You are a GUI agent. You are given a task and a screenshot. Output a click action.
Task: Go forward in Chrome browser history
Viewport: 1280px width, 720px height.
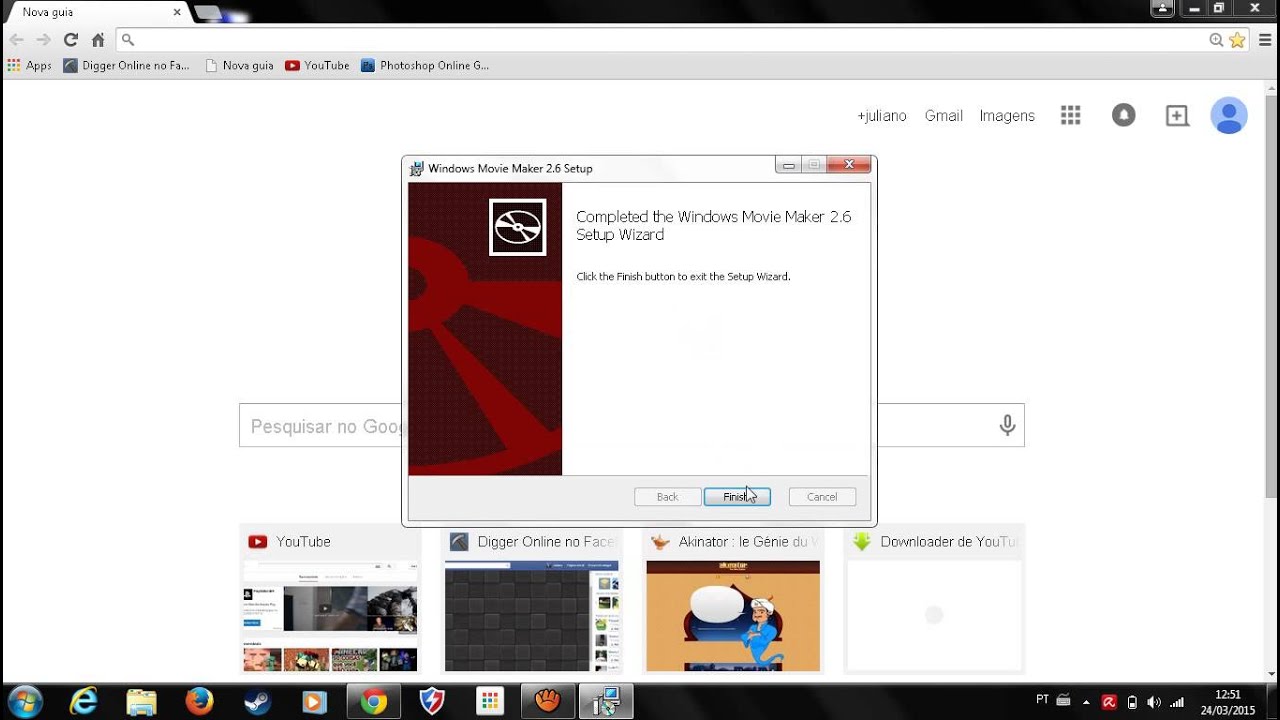coord(43,40)
